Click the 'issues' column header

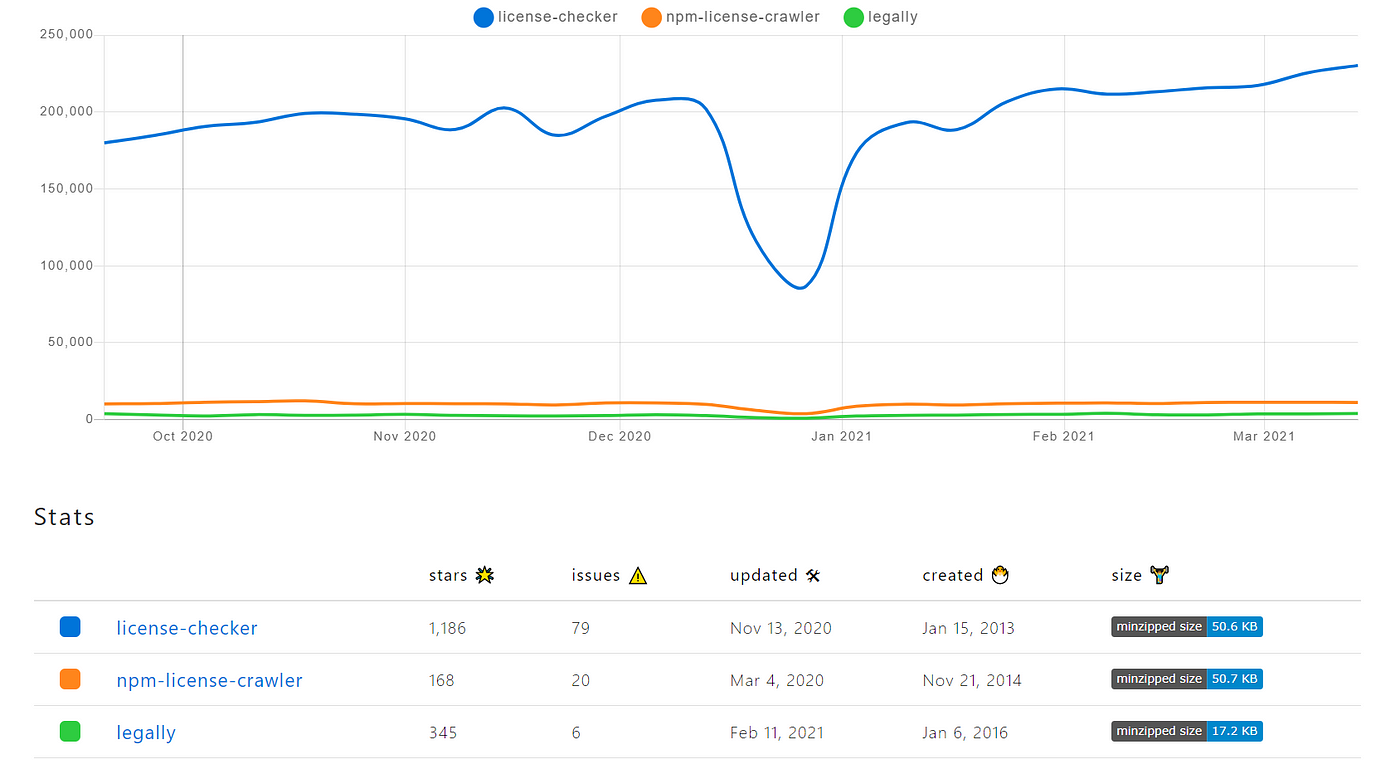tap(596, 575)
